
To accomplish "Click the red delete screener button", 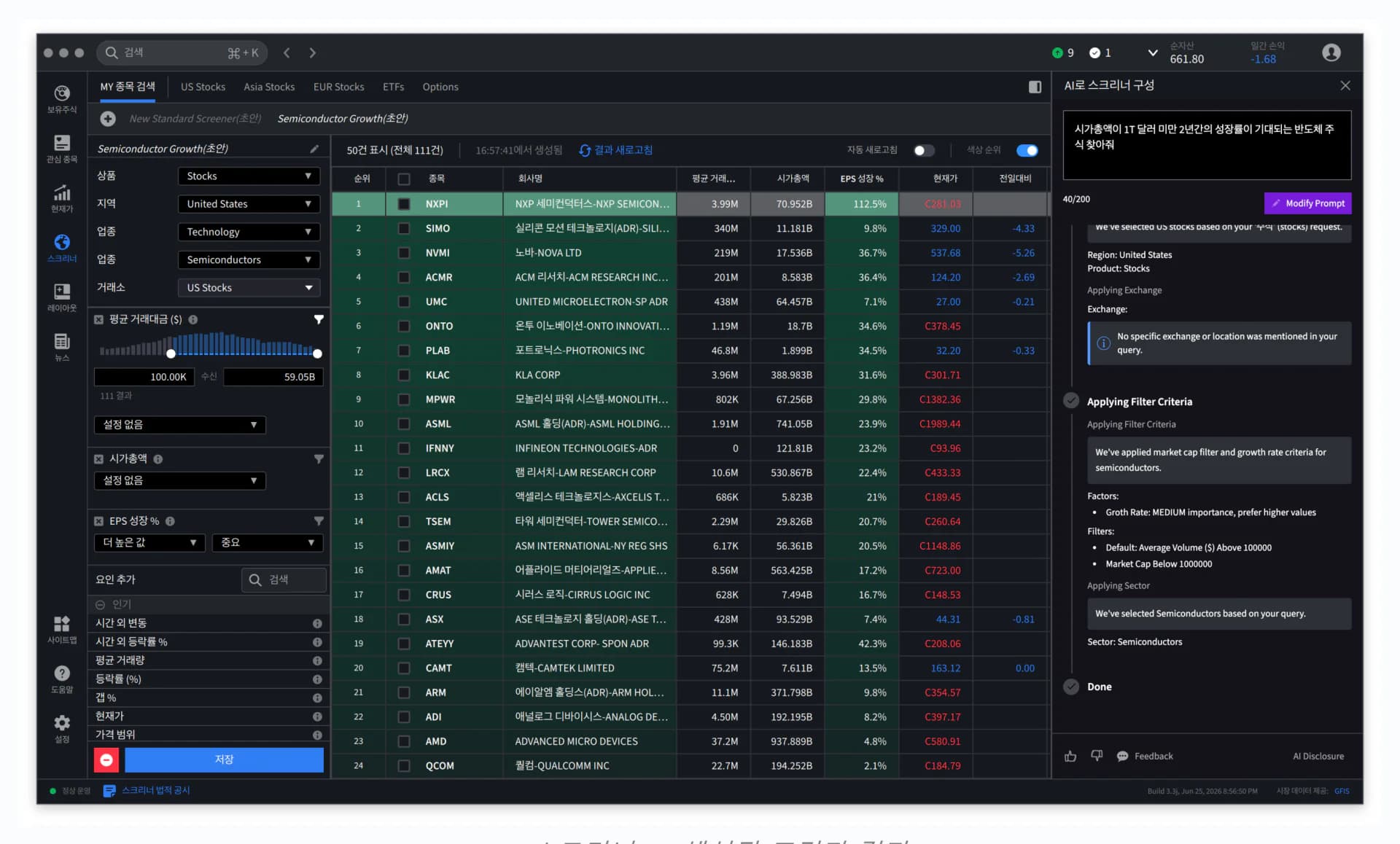I will pyautogui.click(x=106, y=759).
